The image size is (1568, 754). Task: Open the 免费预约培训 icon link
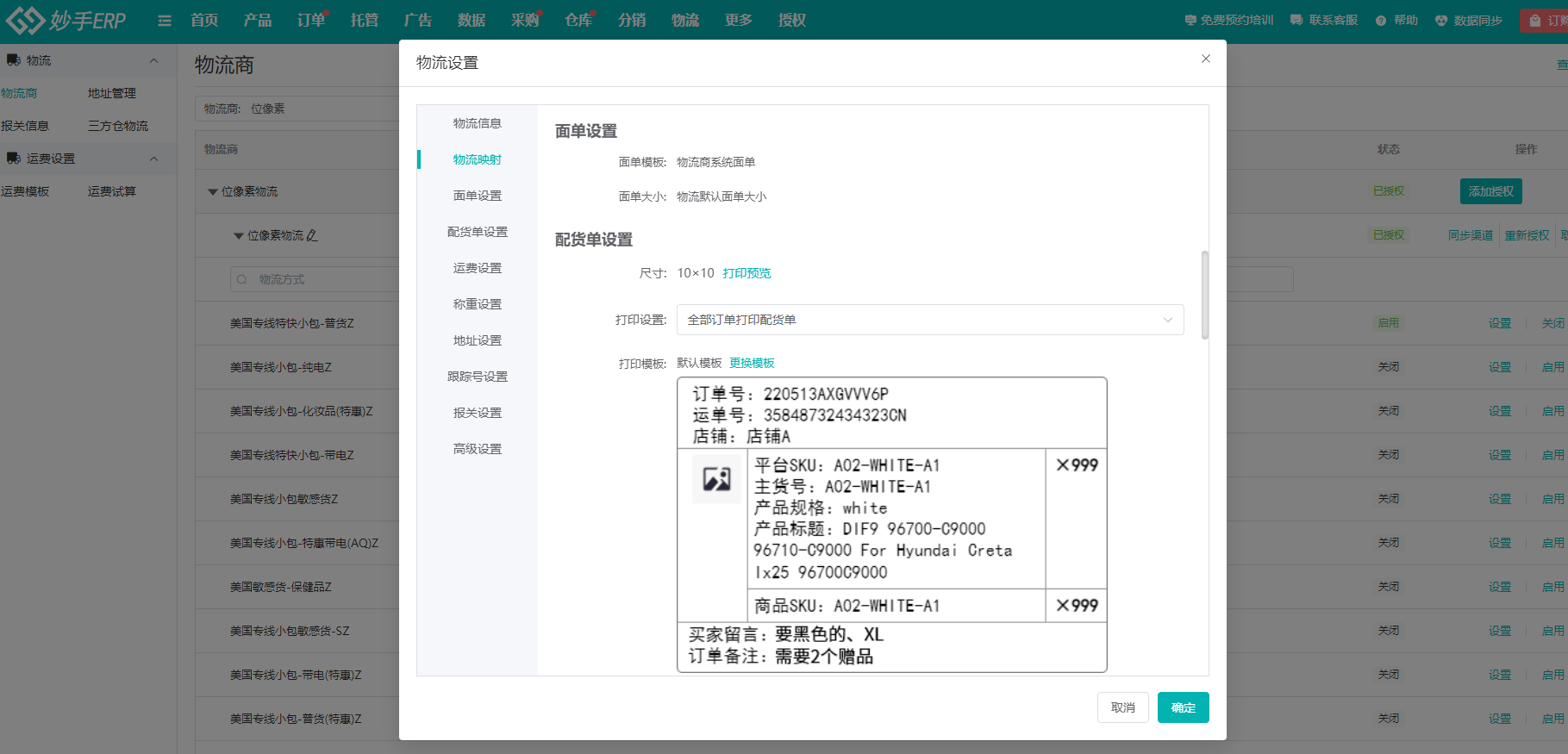coord(1190,21)
